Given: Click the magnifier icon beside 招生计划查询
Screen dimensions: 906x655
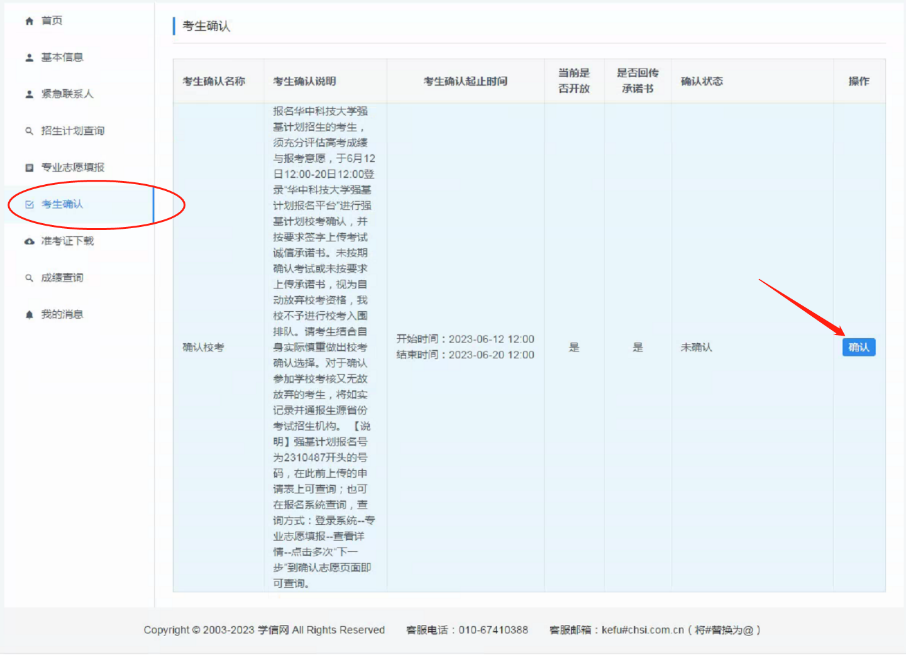Looking at the screenshot, I should [29, 131].
